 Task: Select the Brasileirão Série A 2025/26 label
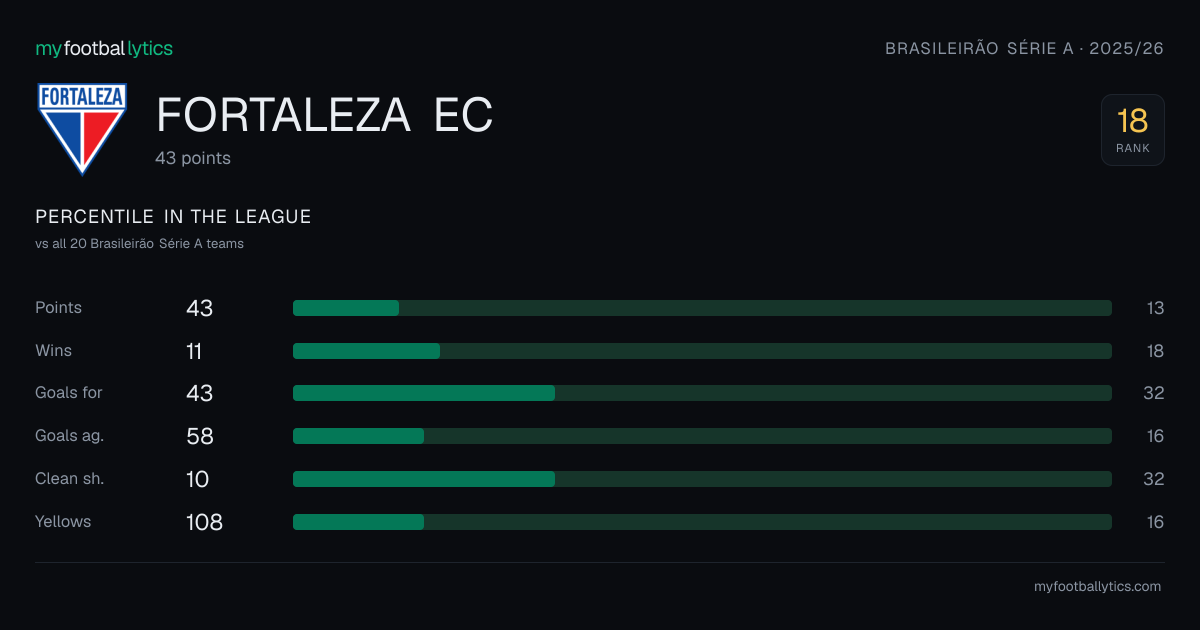click(1025, 49)
